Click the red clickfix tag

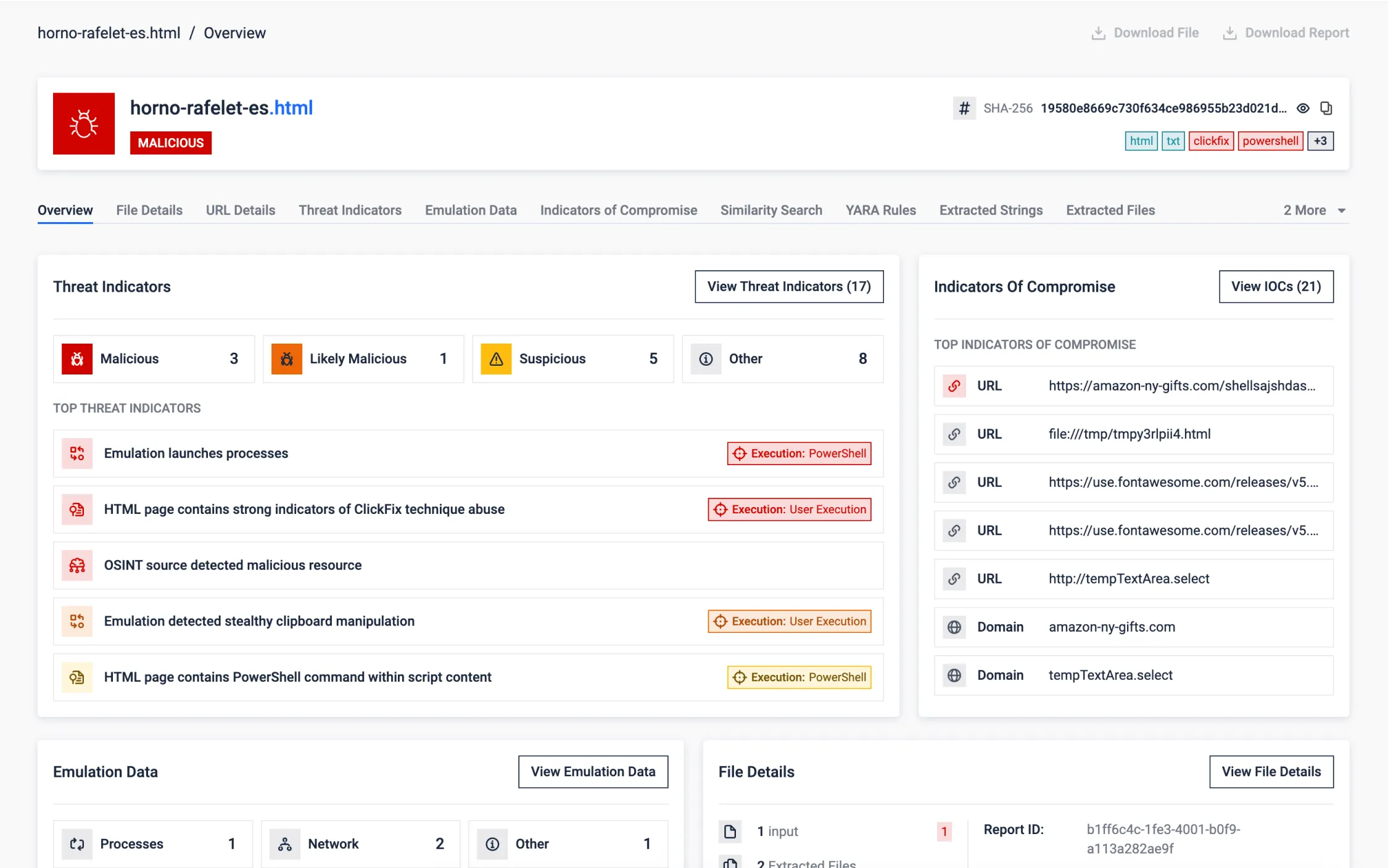click(x=1210, y=141)
